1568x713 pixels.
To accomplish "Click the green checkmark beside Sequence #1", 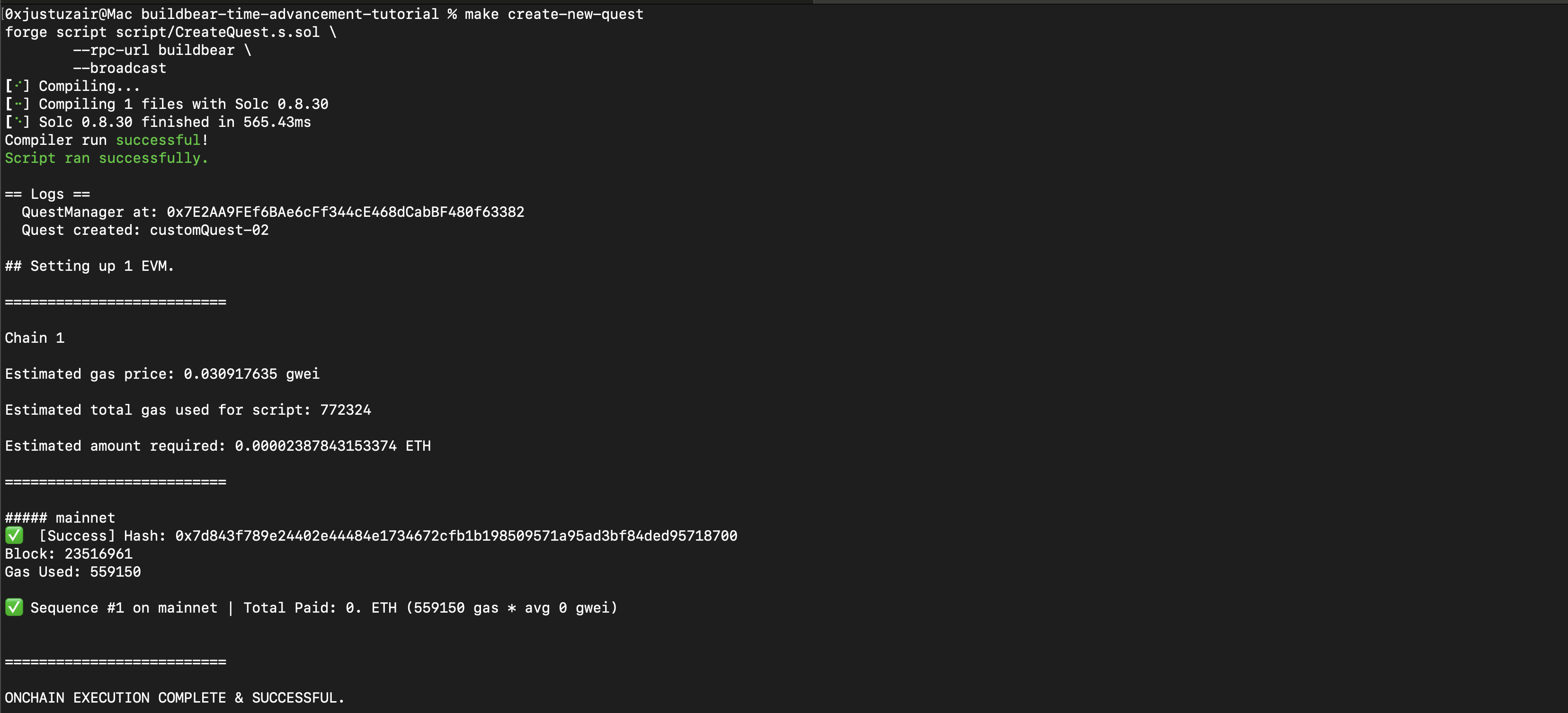I will (14, 608).
